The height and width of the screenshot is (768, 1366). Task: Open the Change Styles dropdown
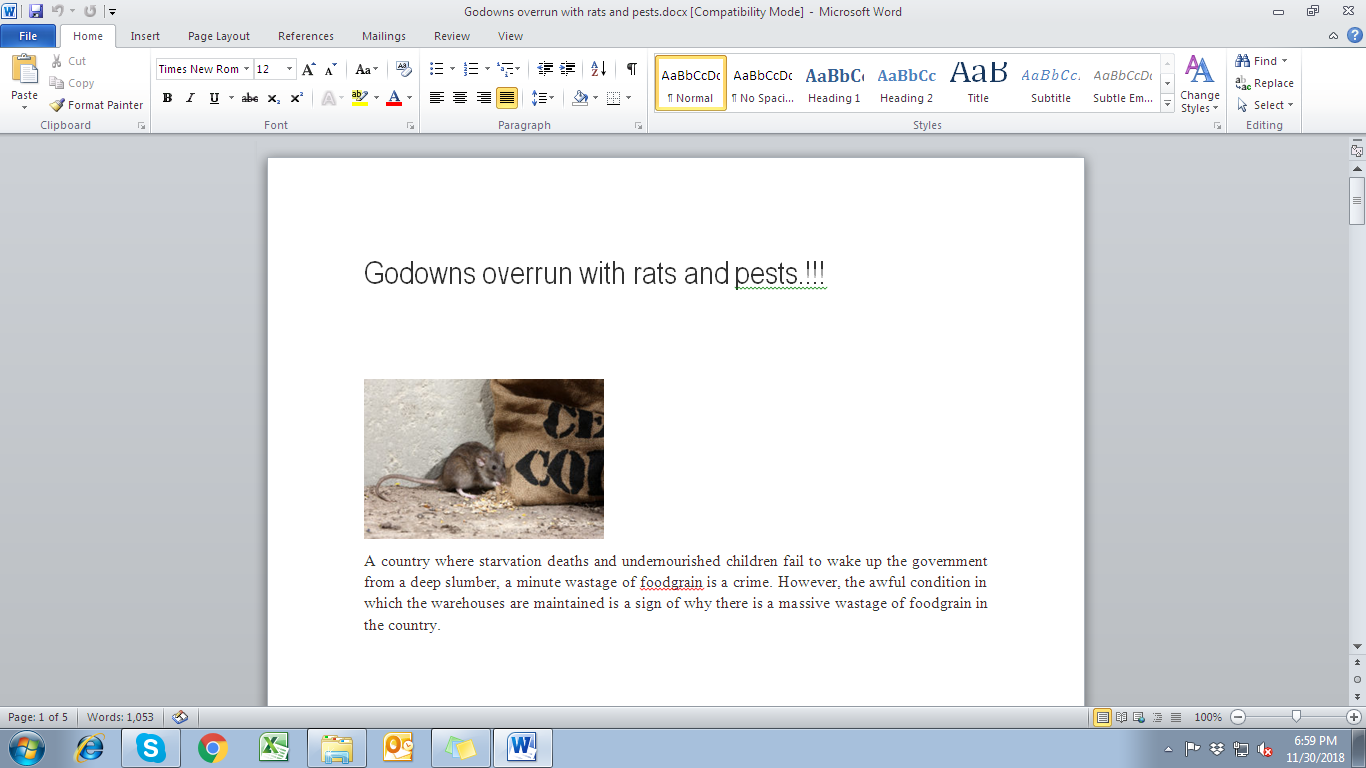1199,90
